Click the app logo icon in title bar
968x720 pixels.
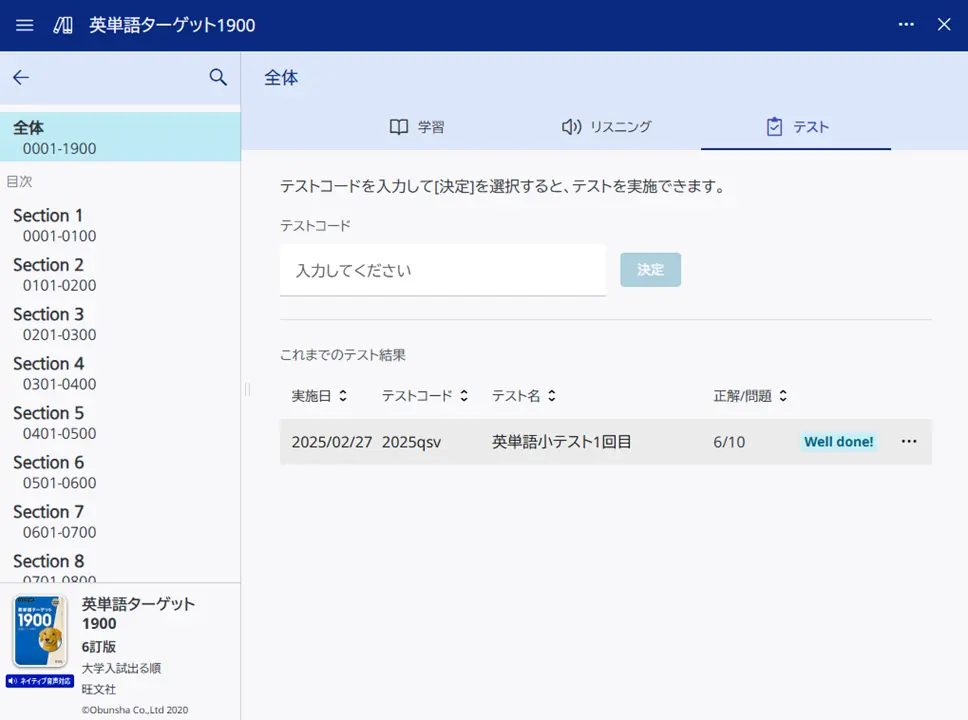[x=62, y=25]
